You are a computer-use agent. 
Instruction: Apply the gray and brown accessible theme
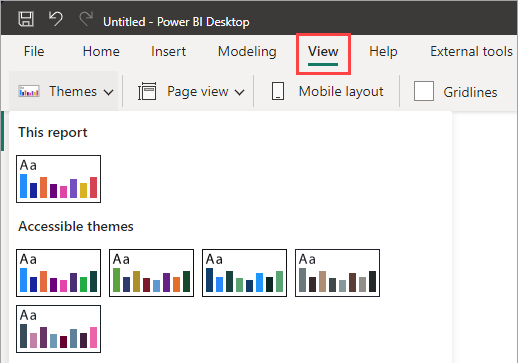pyautogui.click(x=337, y=273)
